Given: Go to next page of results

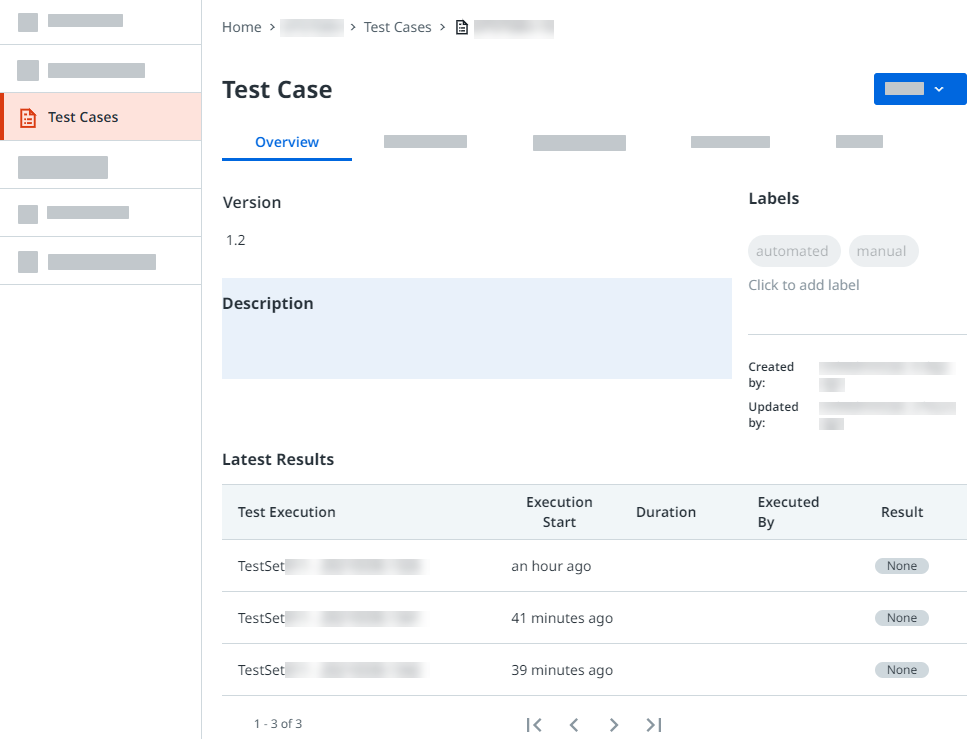Looking at the screenshot, I should pyautogui.click(x=614, y=725).
